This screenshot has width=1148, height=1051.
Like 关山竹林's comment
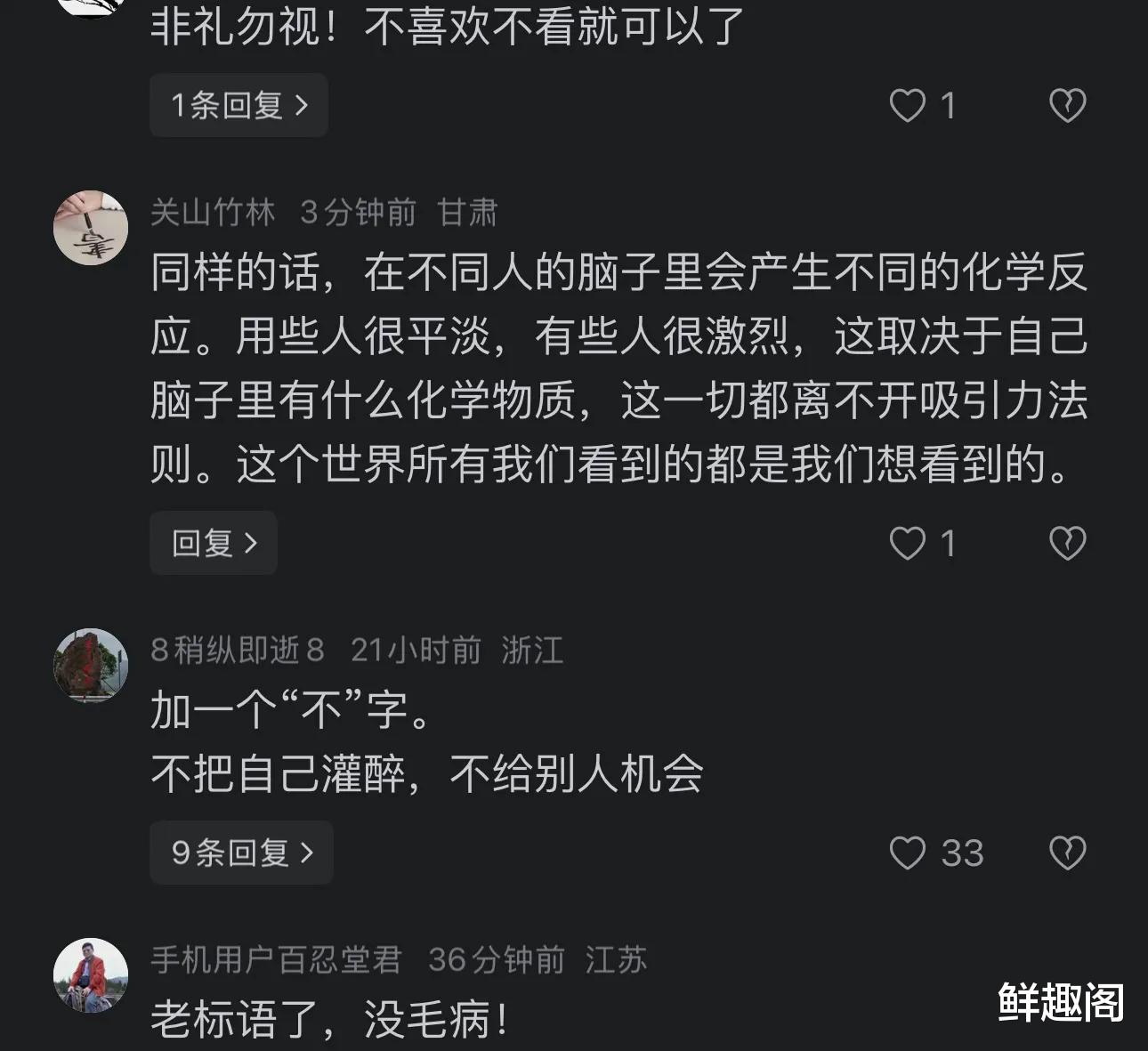click(x=908, y=543)
